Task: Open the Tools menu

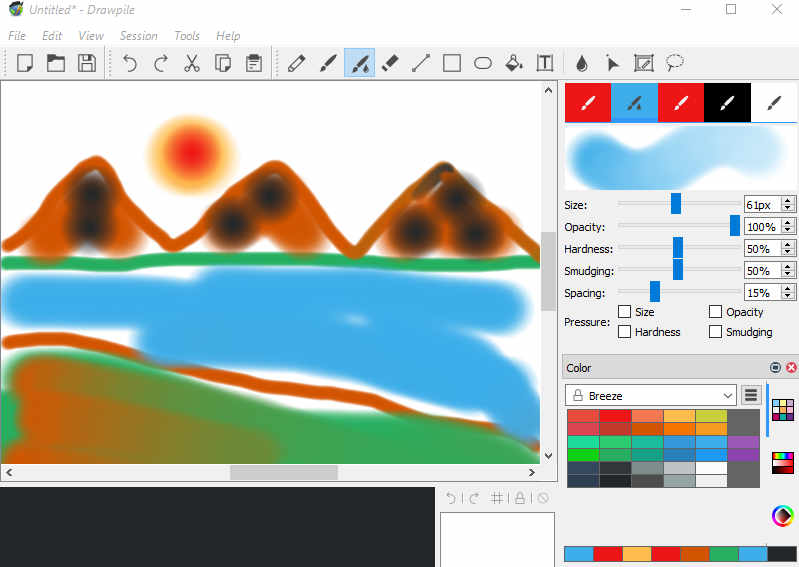Action: pos(187,36)
